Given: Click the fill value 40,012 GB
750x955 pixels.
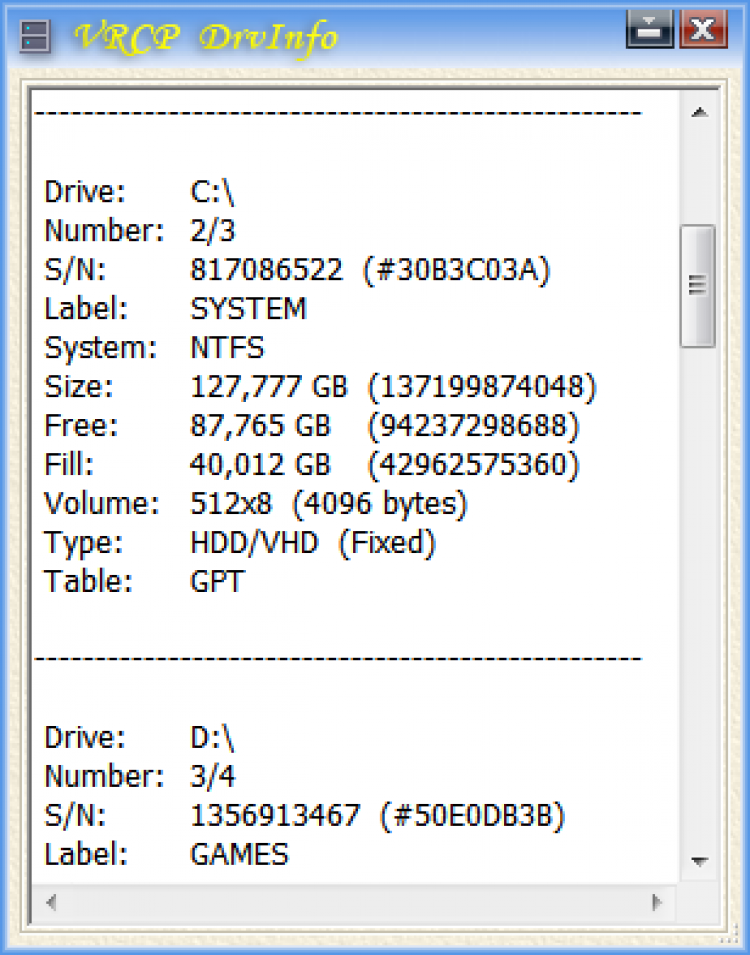Looking at the screenshot, I should [261, 465].
